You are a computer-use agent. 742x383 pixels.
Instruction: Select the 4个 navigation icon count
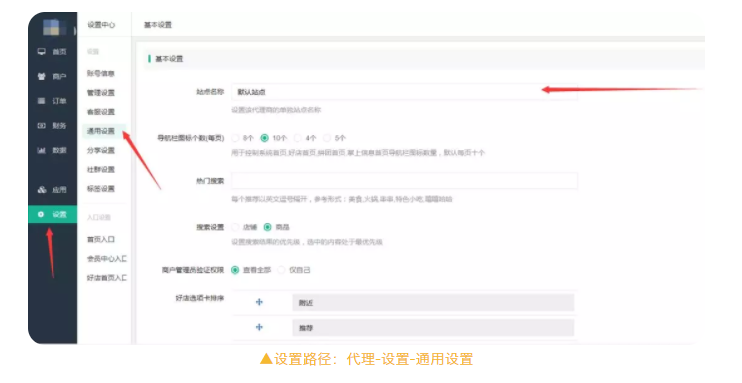pos(298,138)
